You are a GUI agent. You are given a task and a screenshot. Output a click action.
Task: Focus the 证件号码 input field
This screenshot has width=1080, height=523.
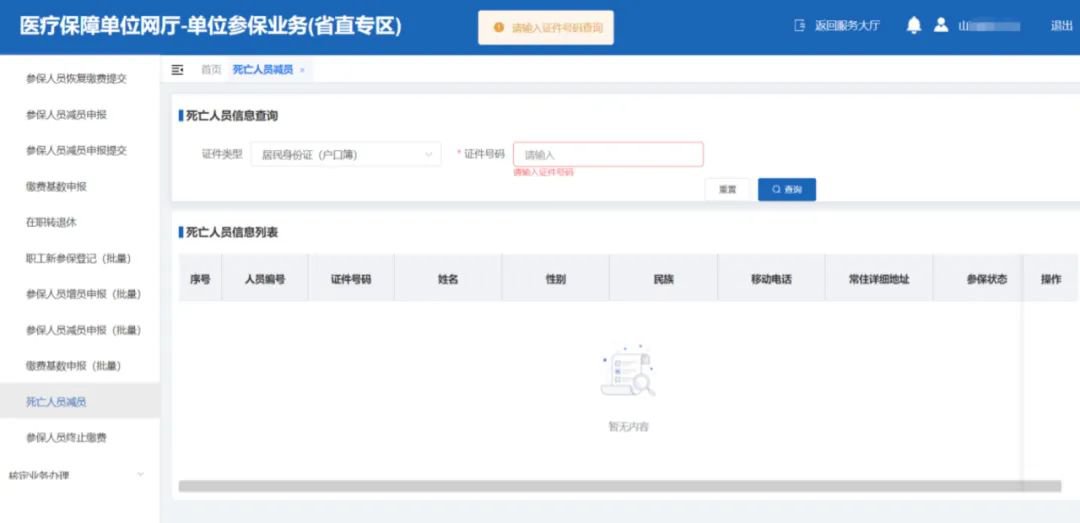(x=608, y=154)
